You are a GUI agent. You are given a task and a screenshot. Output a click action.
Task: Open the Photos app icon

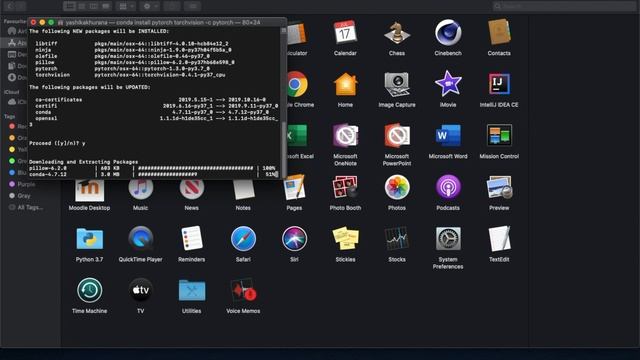397,187
